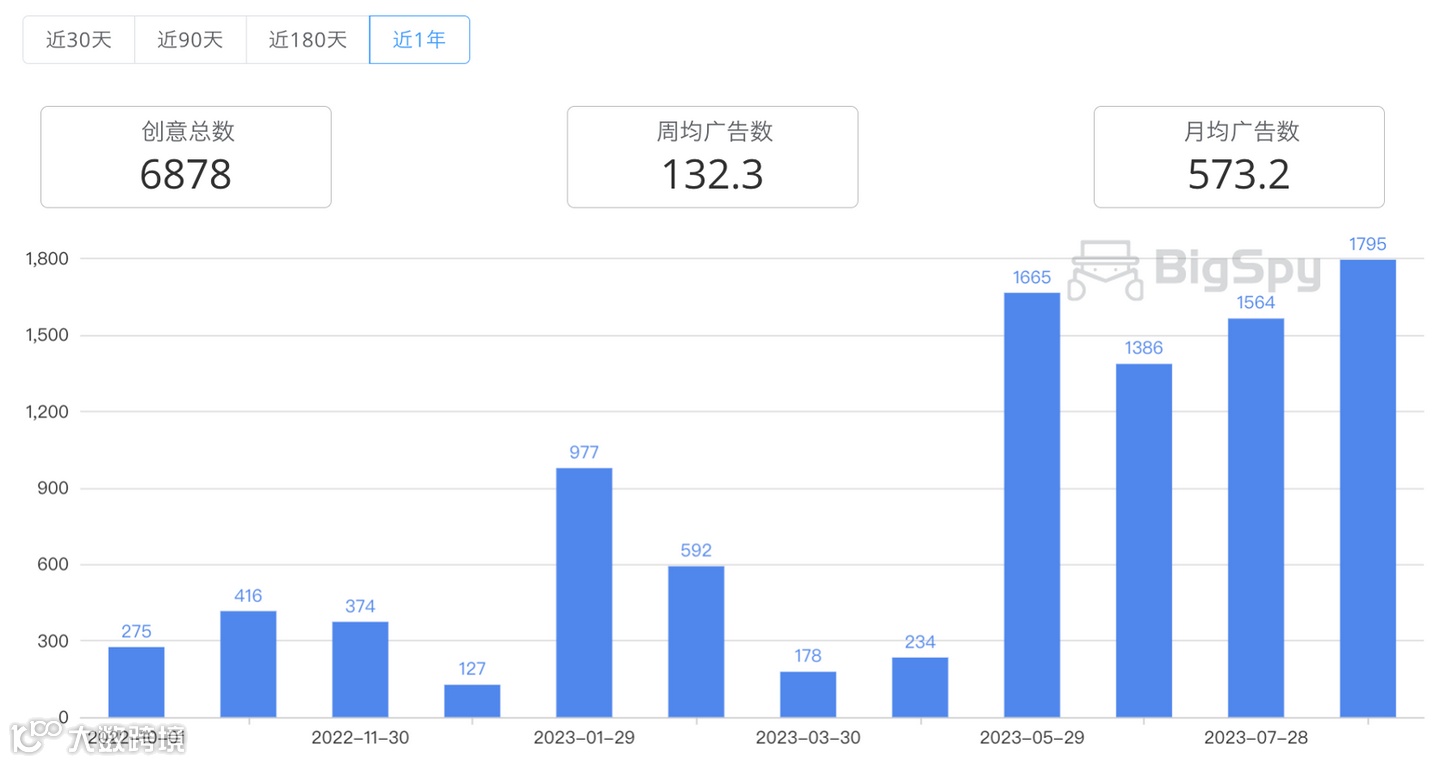
Task: Click the bar labeled 1665
Action: (x=1032, y=505)
